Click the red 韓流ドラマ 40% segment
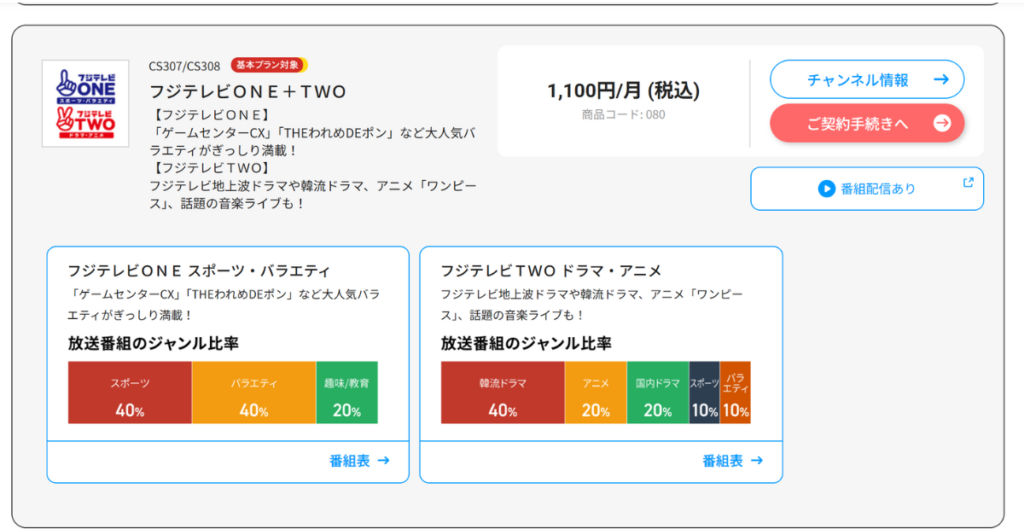The height and width of the screenshot is (529, 1024). click(x=502, y=393)
